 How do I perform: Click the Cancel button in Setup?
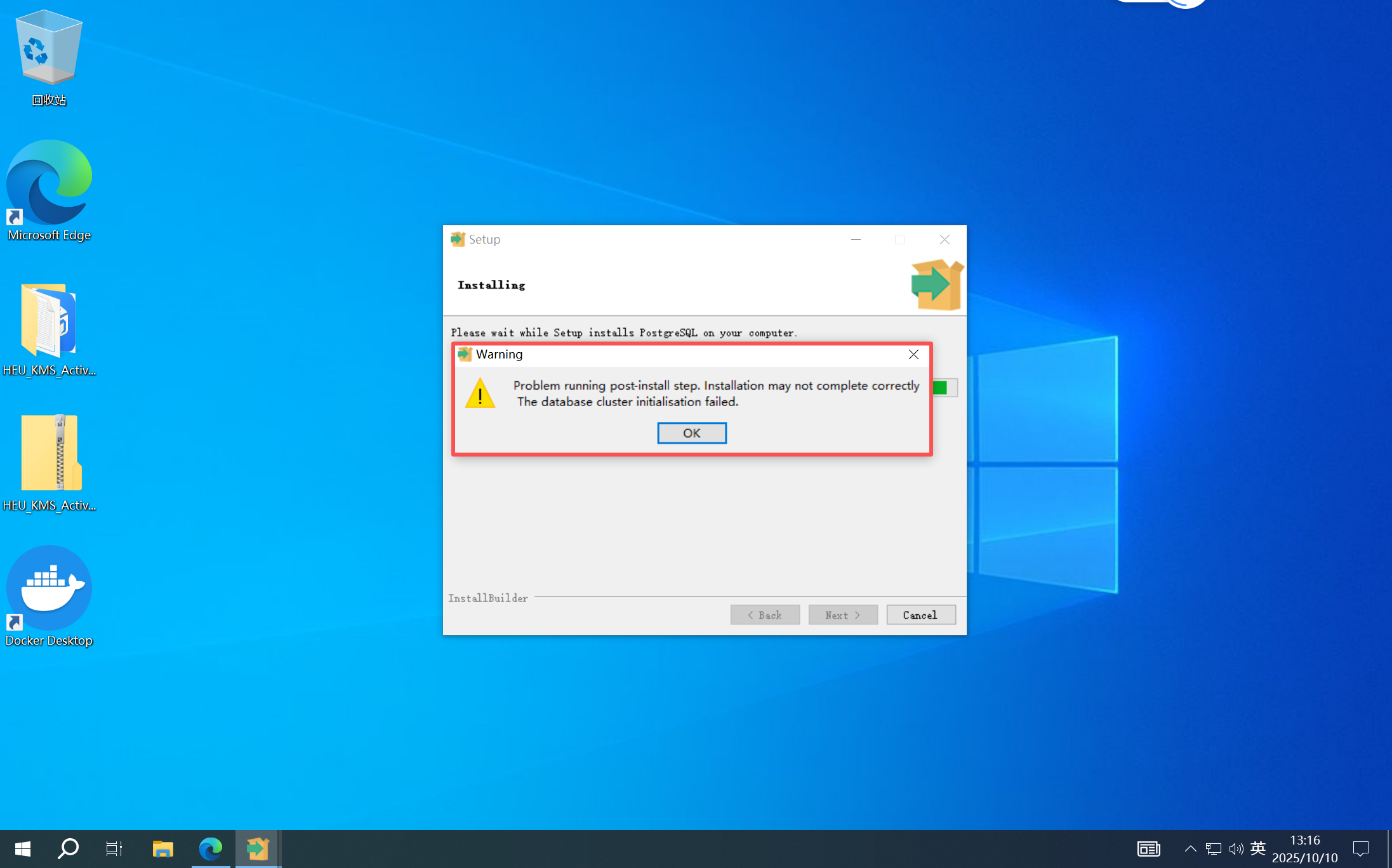click(x=920, y=615)
